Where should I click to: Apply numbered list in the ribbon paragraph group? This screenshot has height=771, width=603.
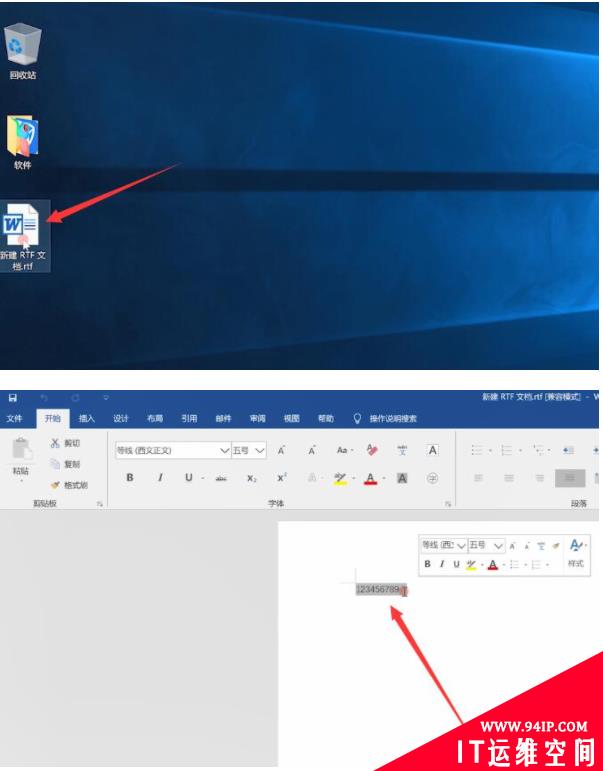pyautogui.click(x=507, y=450)
